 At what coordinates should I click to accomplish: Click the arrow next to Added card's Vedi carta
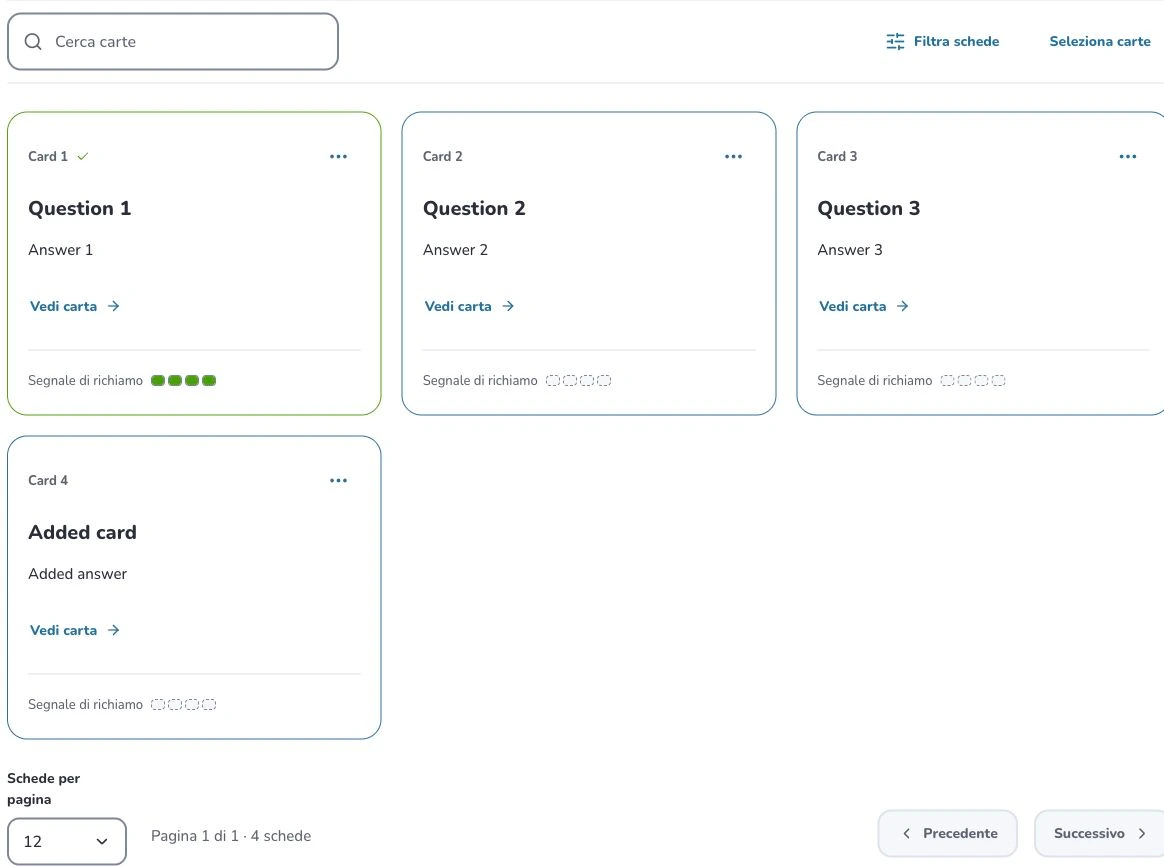[x=114, y=630]
